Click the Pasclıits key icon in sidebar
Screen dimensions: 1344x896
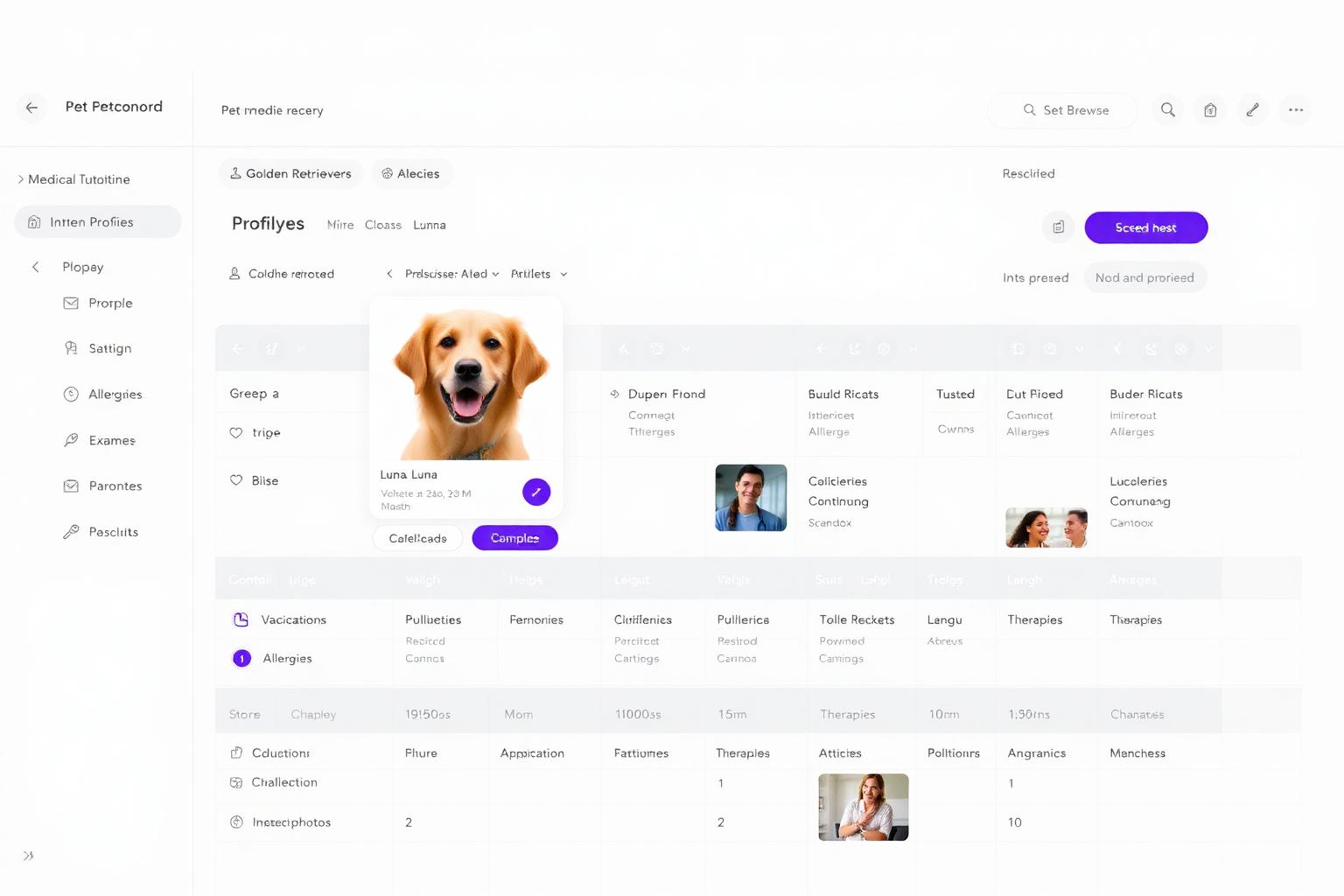[71, 532]
